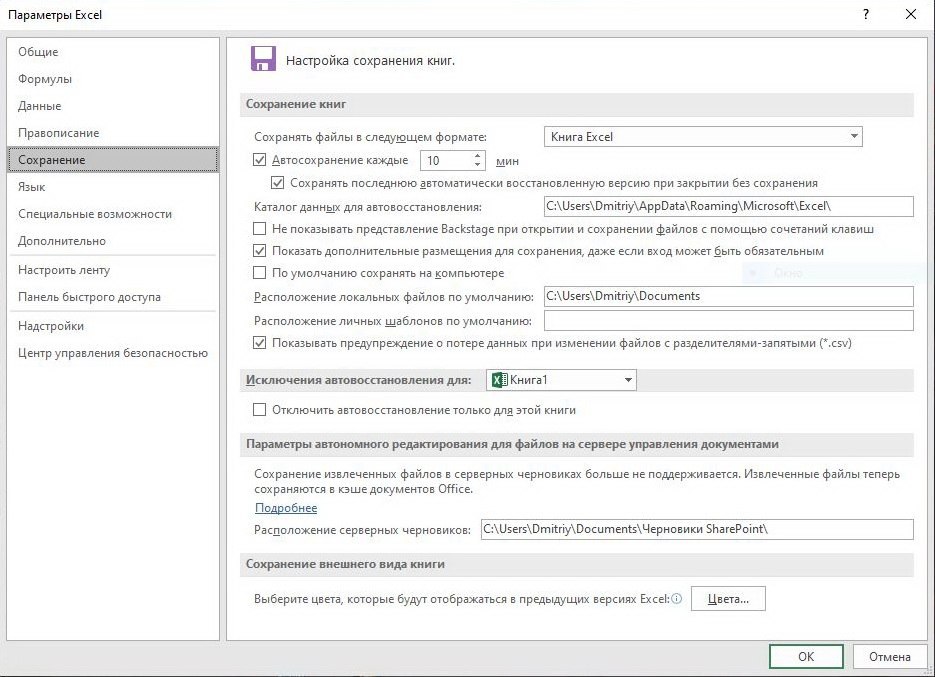Open Настроить ленту category
The height and width of the screenshot is (677, 935).
pos(113,270)
